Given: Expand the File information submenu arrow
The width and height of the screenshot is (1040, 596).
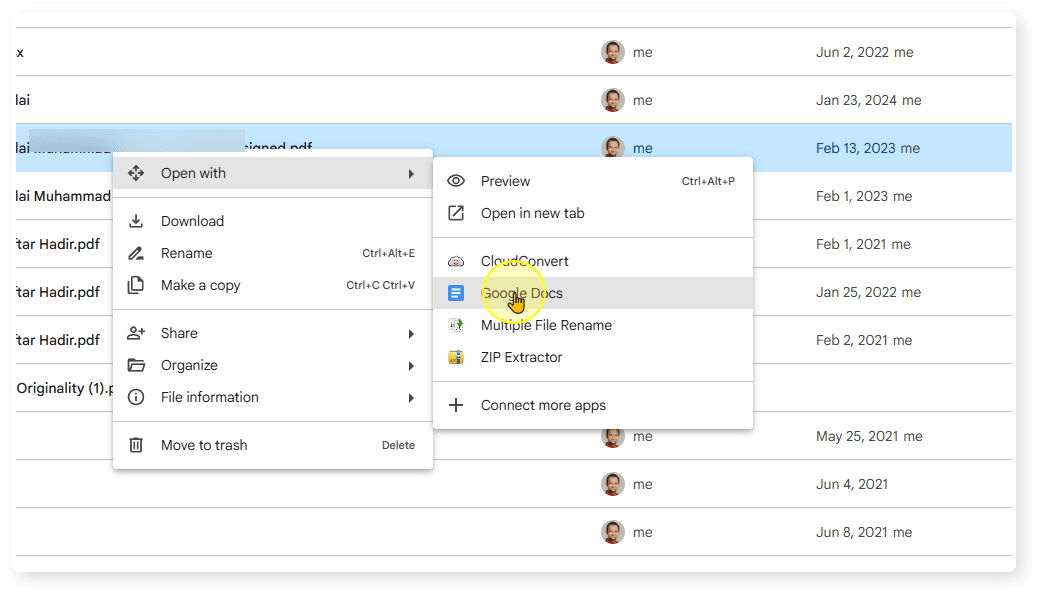Looking at the screenshot, I should [411, 397].
